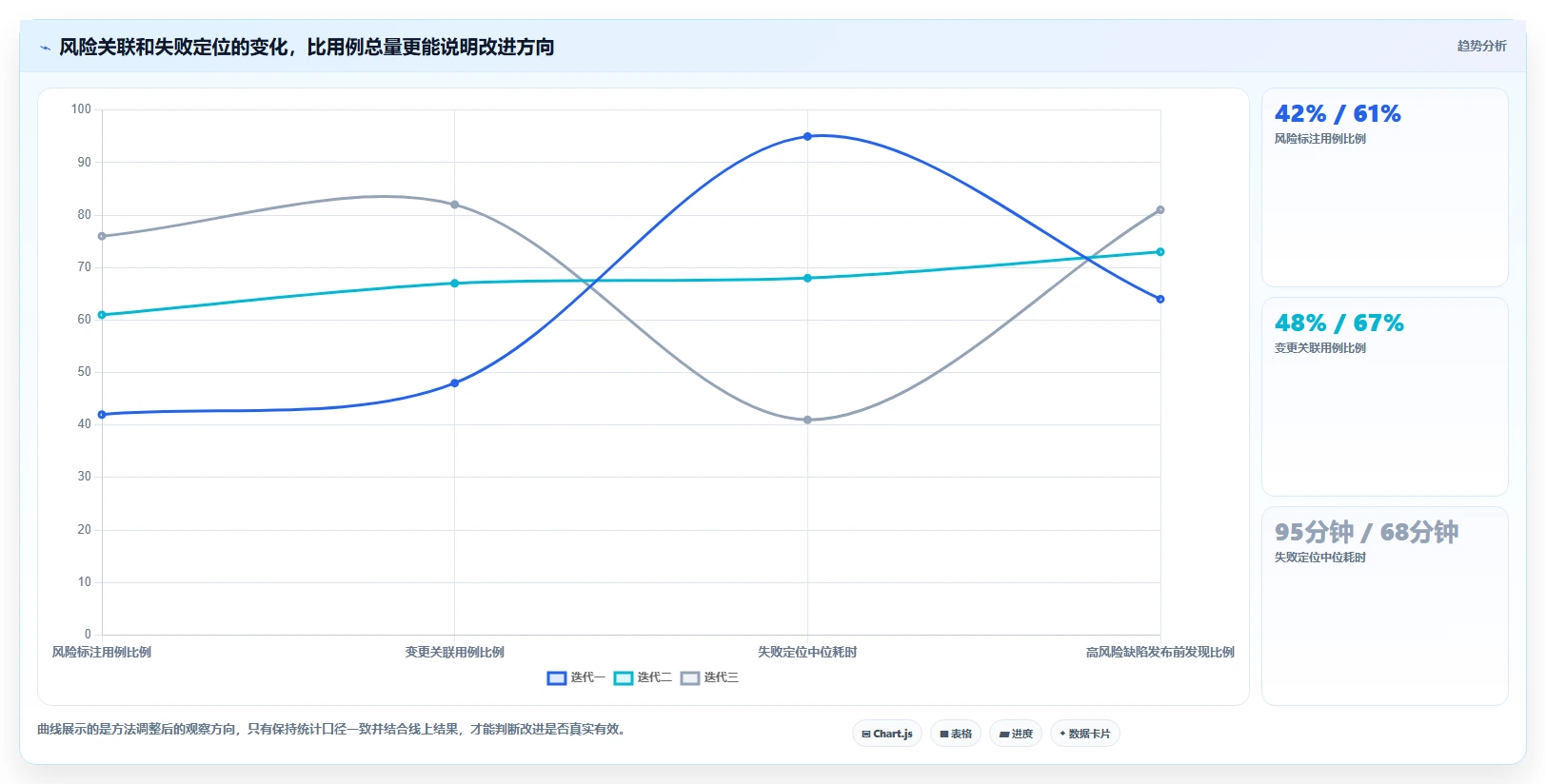Hide the 迭代三 series via legend
The height and width of the screenshot is (784, 1546).
coord(709,677)
